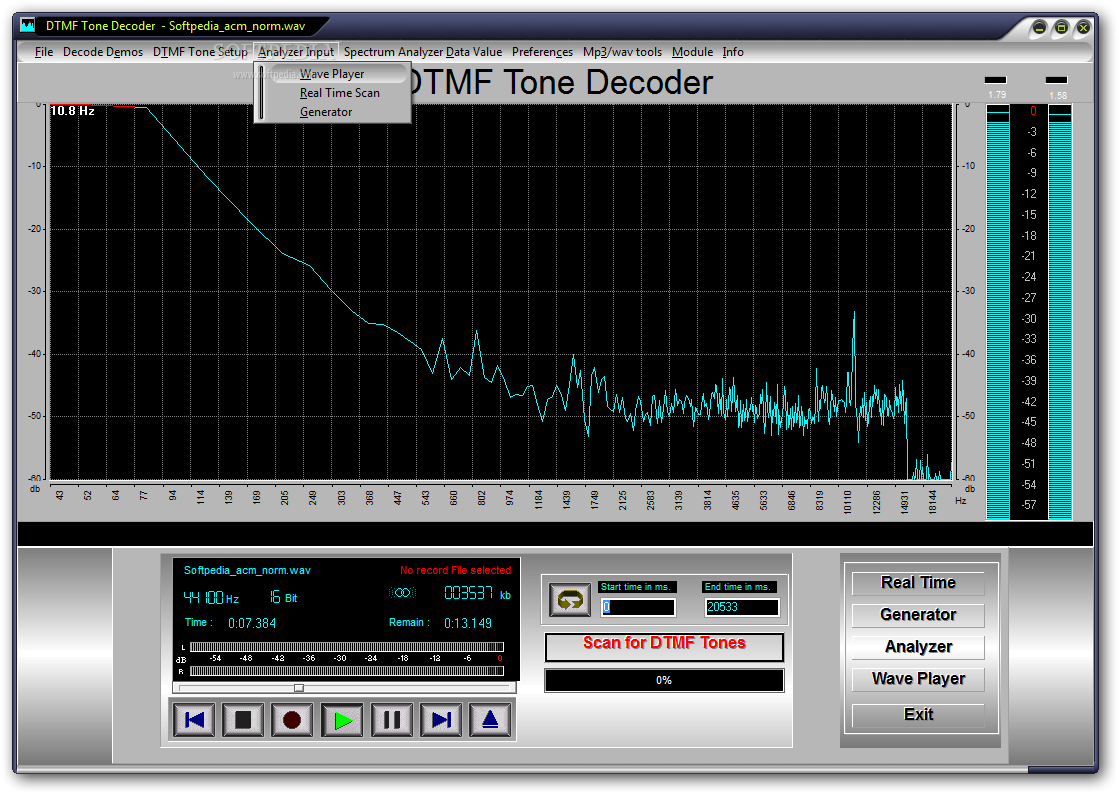The height and width of the screenshot is (794, 1119).
Task: Open Mp3/wav tools menu
Action: click(622, 52)
